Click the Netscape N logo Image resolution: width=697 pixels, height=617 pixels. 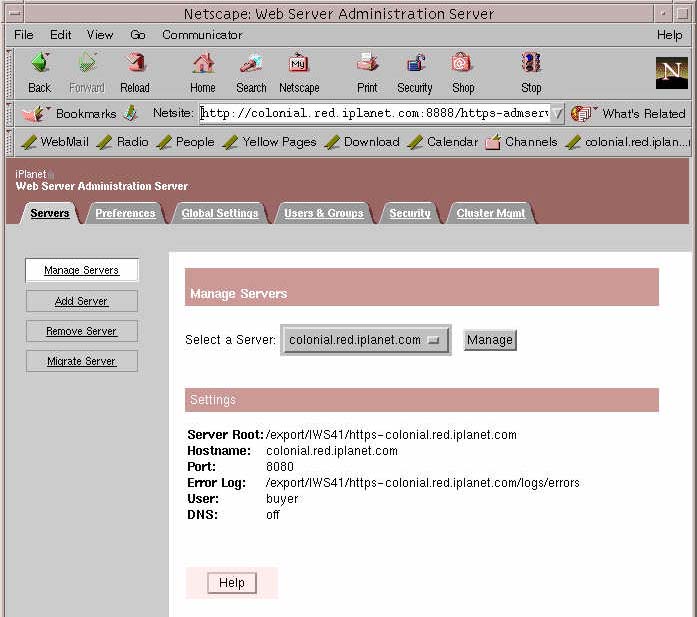pyautogui.click(x=671, y=73)
